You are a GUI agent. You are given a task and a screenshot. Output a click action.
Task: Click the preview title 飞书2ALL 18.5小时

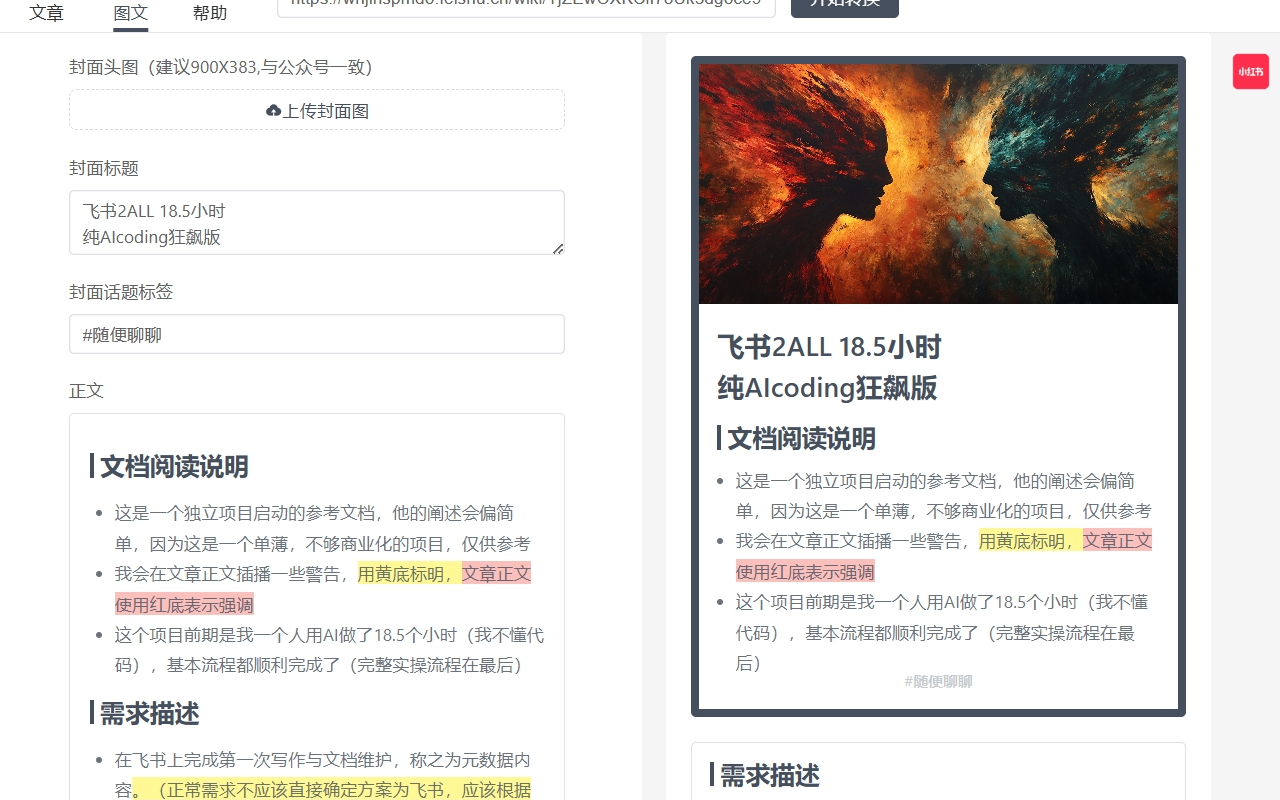tap(830, 347)
